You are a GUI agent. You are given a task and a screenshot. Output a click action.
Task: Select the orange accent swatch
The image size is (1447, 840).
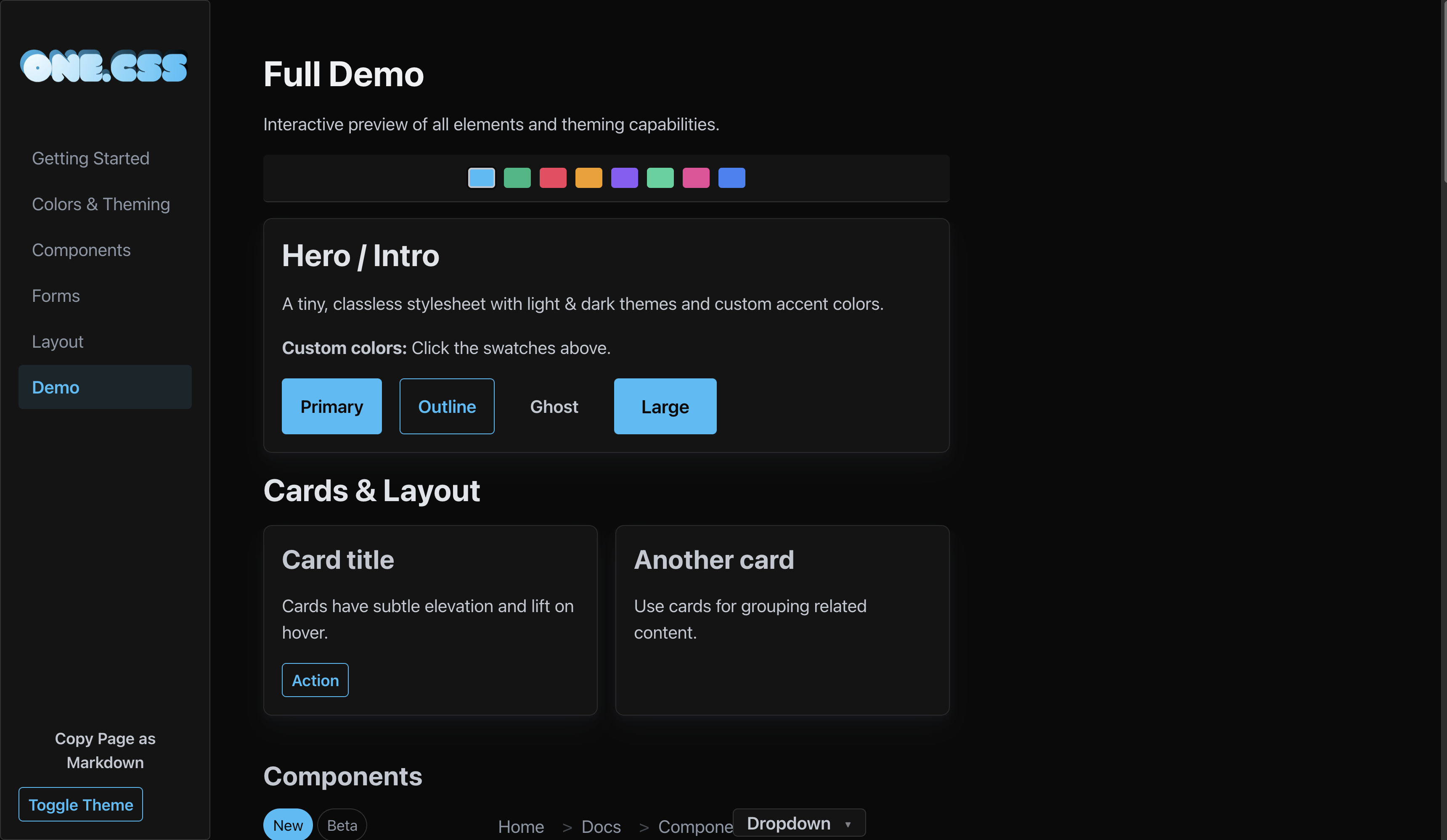[x=588, y=178]
